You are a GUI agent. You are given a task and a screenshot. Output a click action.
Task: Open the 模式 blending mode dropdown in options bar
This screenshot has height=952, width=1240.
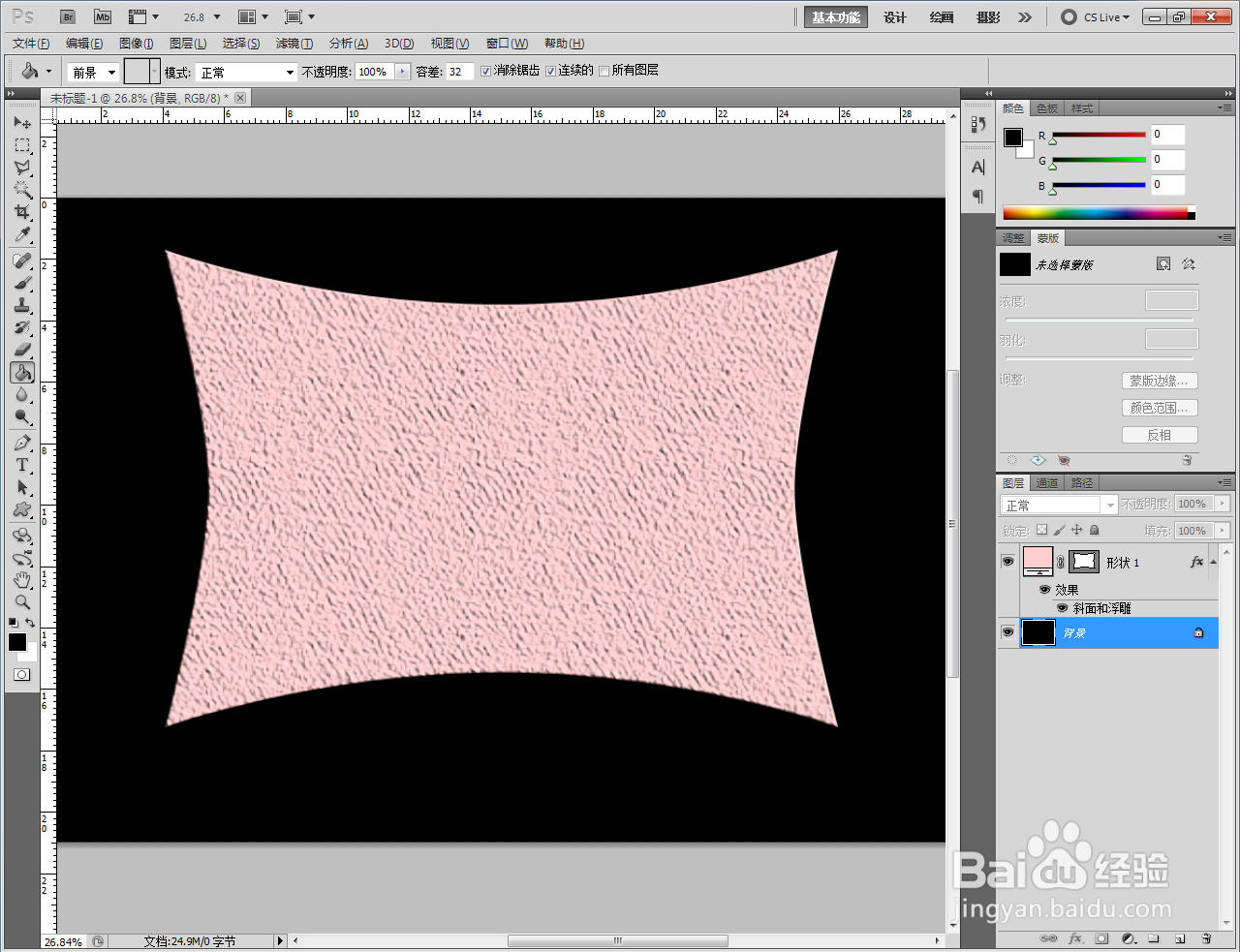coord(247,72)
